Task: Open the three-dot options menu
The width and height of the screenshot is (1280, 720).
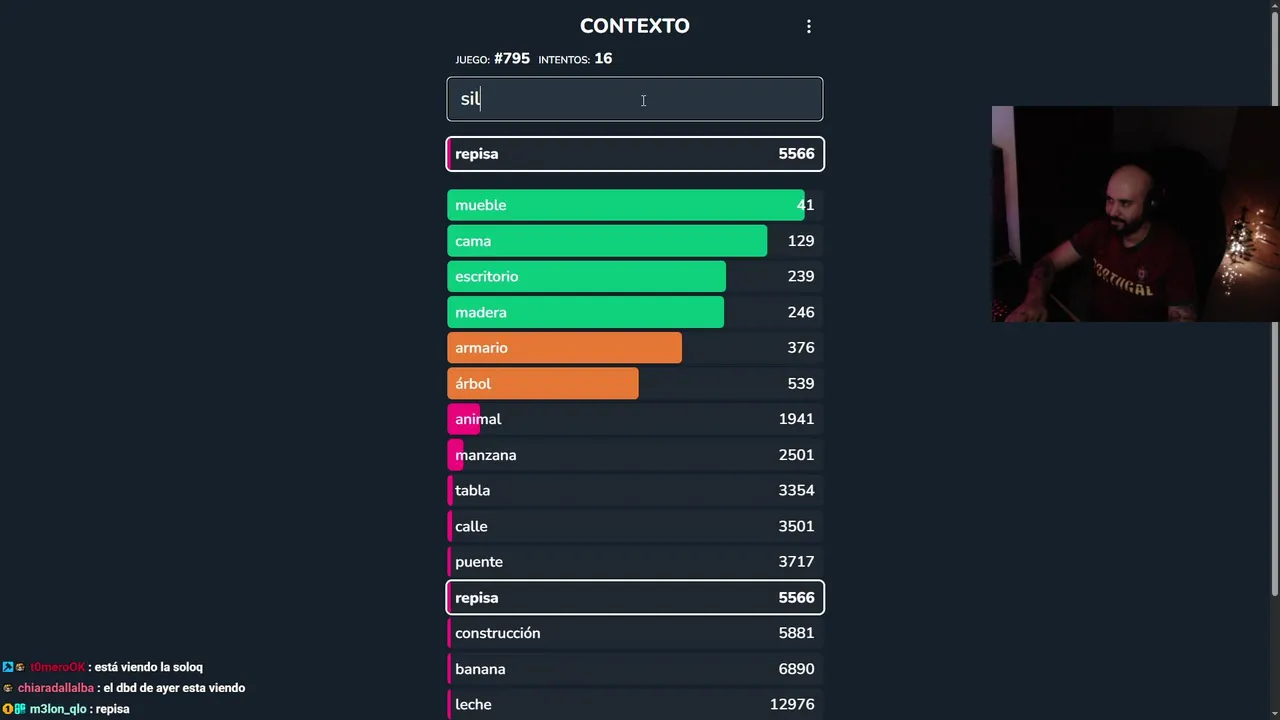Action: 809,27
